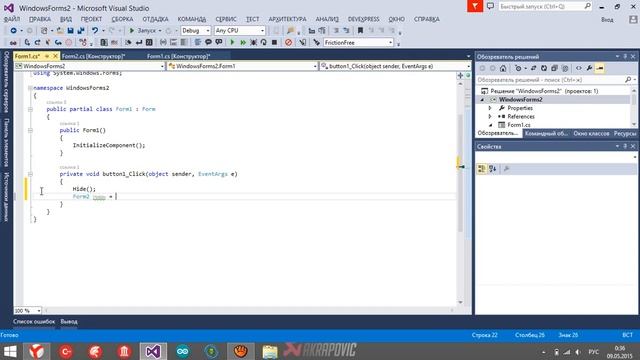
Task: Collapse the Form1.cs node in Solution Explorer
Action: pos(490,125)
